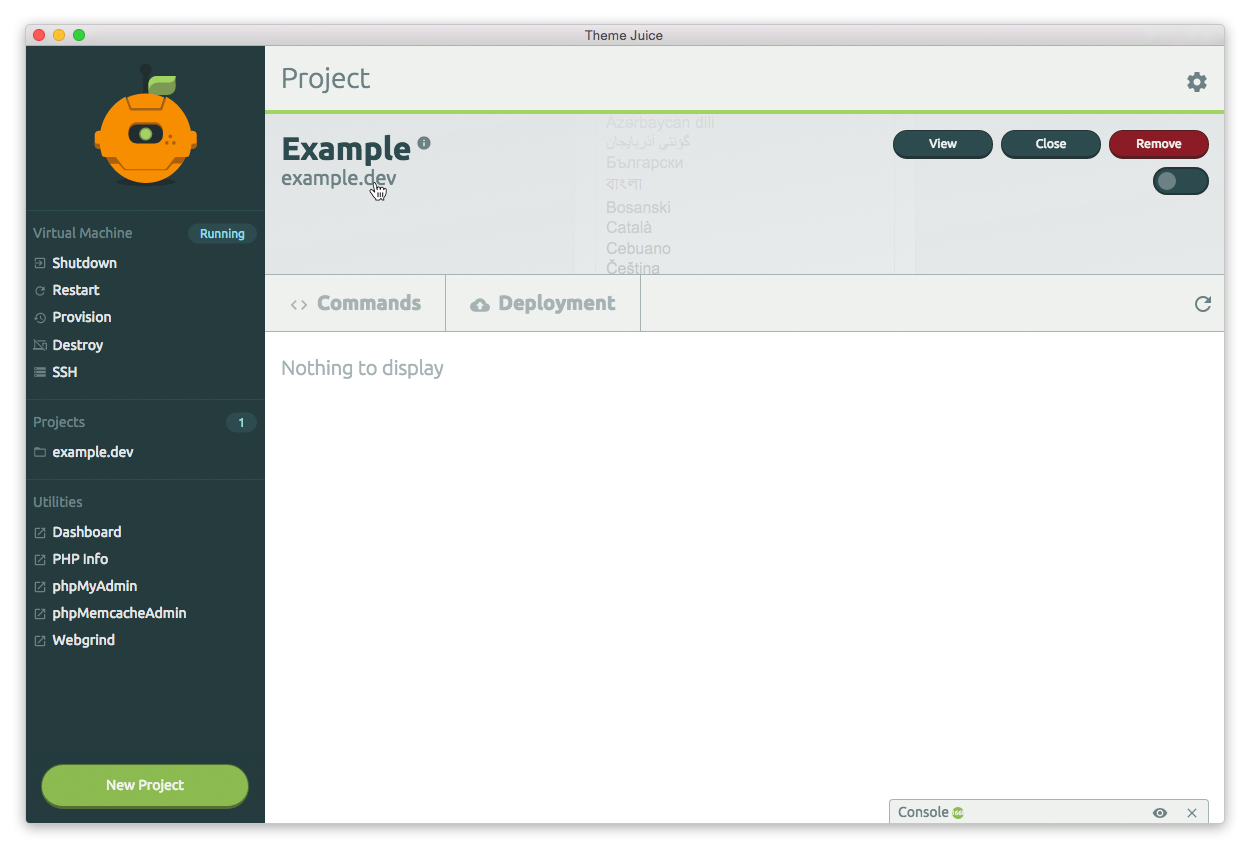This screenshot has width=1250, height=850.
Task: Click the Projects section label
Action: (x=59, y=422)
